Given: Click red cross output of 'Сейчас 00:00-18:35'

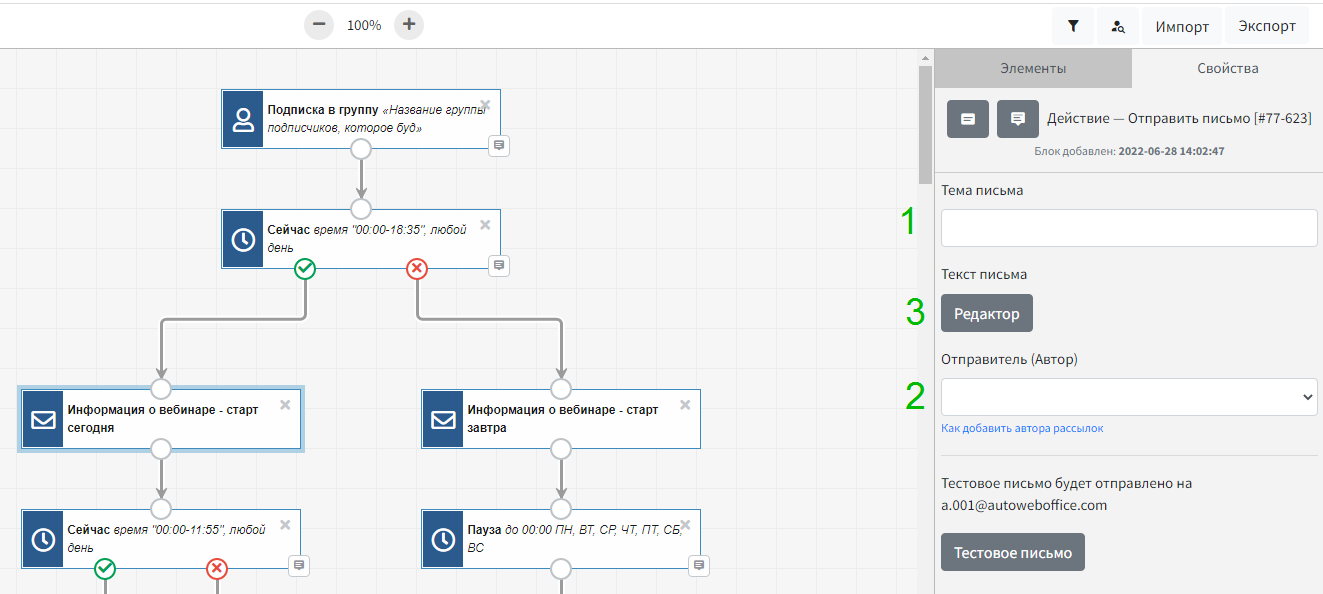Looking at the screenshot, I should click(x=417, y=268).
